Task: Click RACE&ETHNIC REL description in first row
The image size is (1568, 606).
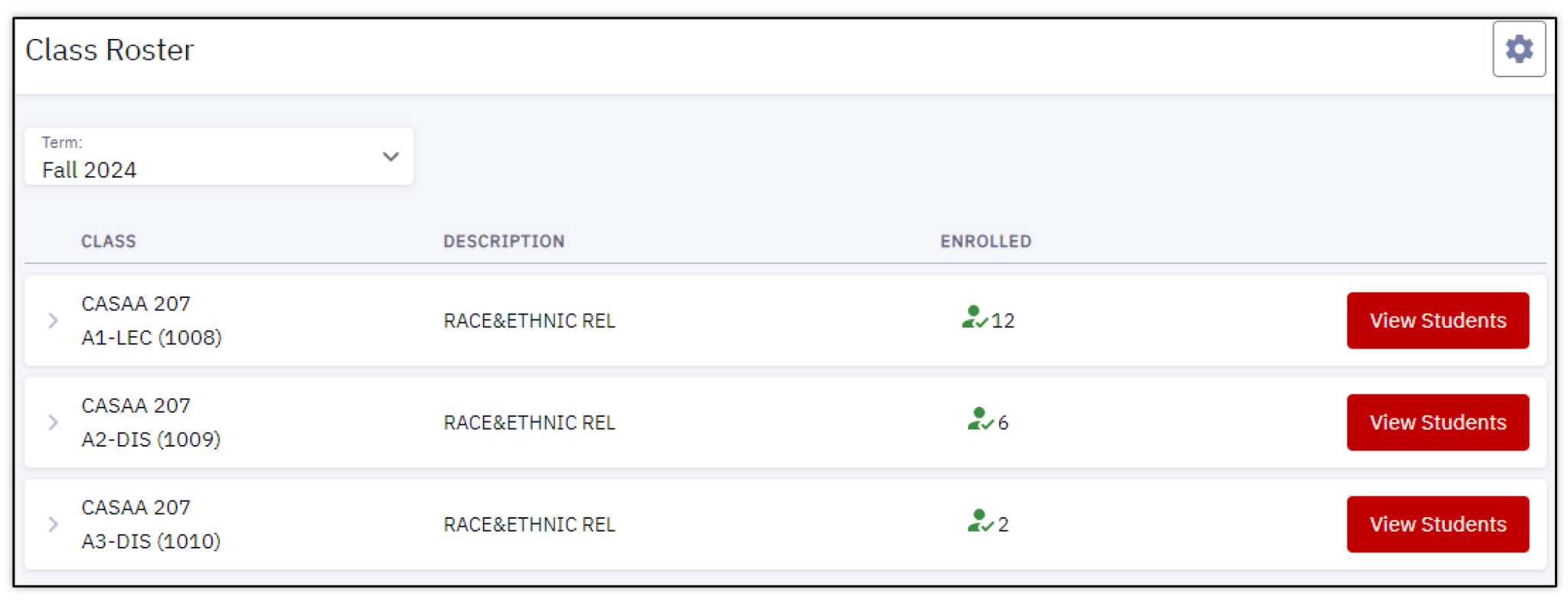Action: click(x=529, y=320)
